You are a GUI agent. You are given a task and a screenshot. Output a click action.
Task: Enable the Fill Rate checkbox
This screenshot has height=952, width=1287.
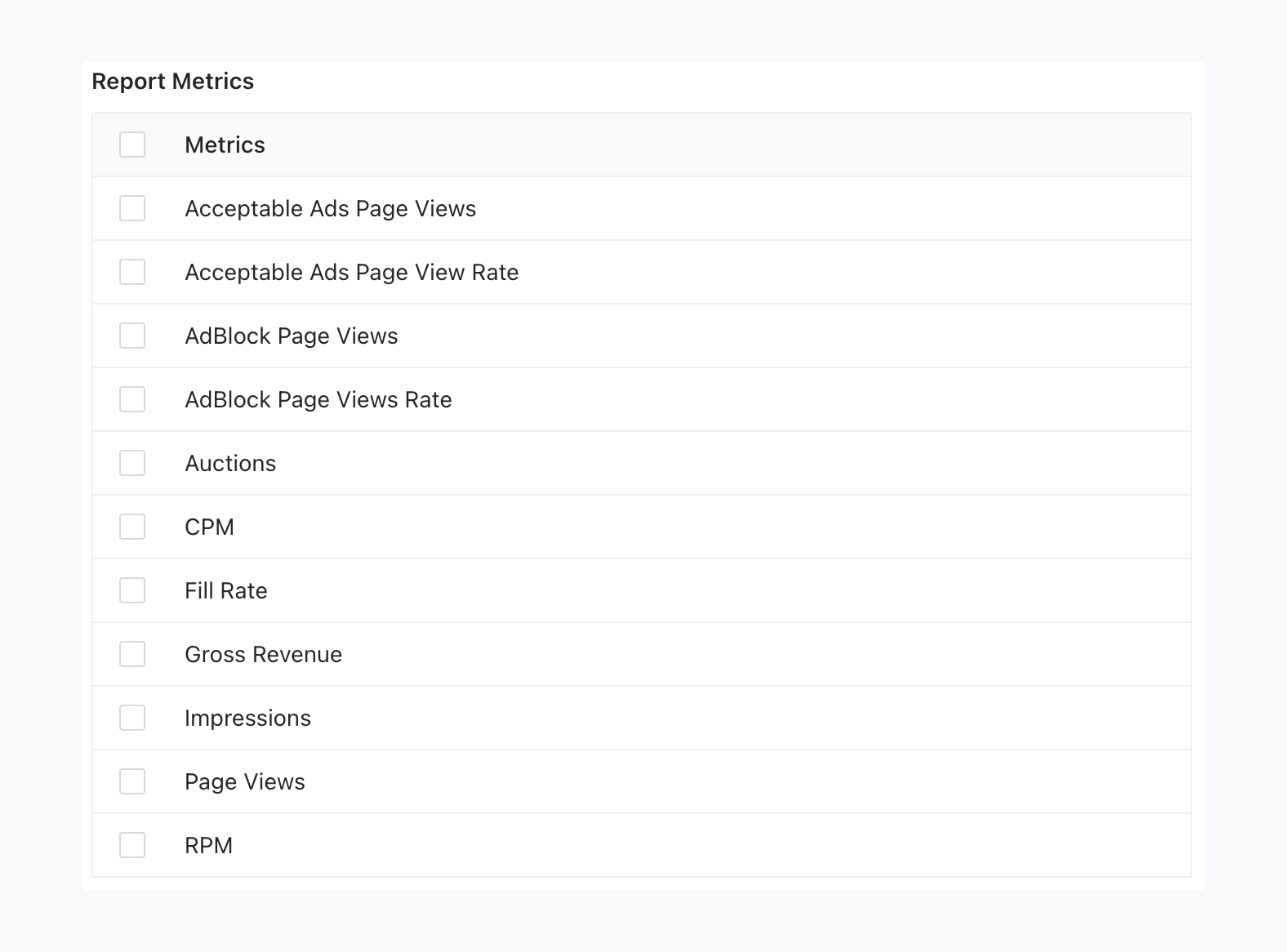click(x=131, y=590)
